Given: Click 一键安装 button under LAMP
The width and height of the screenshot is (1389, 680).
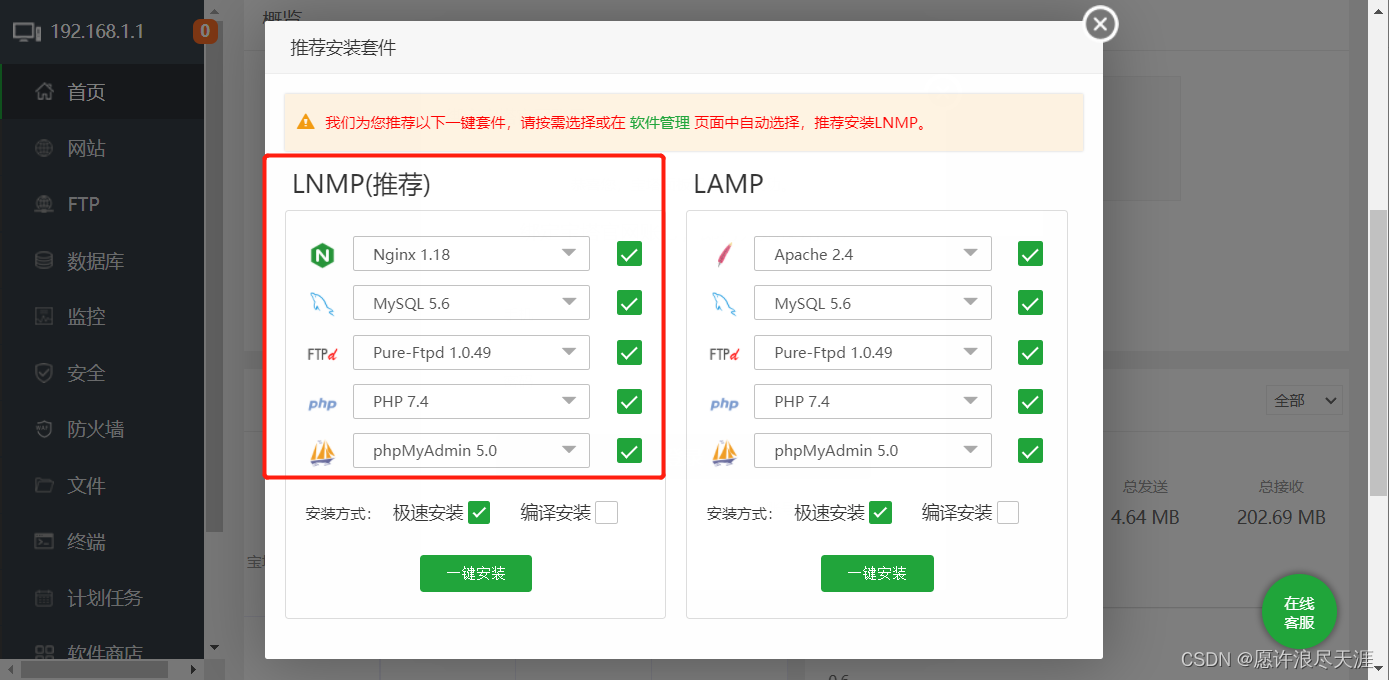Looking at the screenshot, I should coord(877,574).
